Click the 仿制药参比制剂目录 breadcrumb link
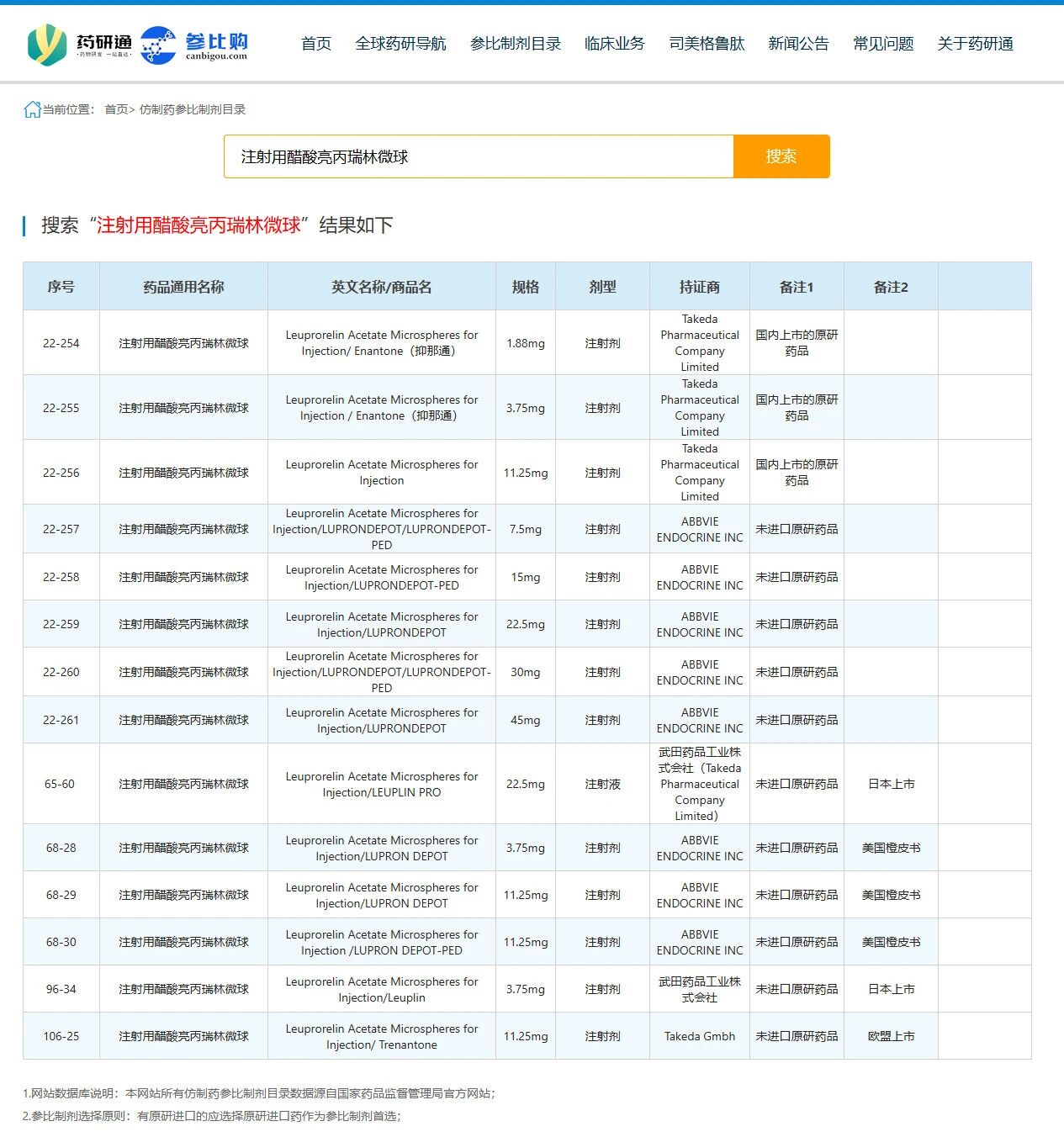The height and width of the screenshot is (1137, 1064). (193, 109)
